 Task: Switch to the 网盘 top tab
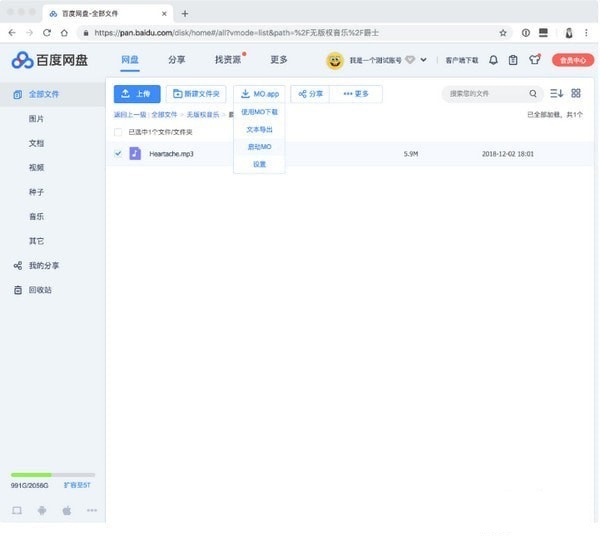pos(130,60)
